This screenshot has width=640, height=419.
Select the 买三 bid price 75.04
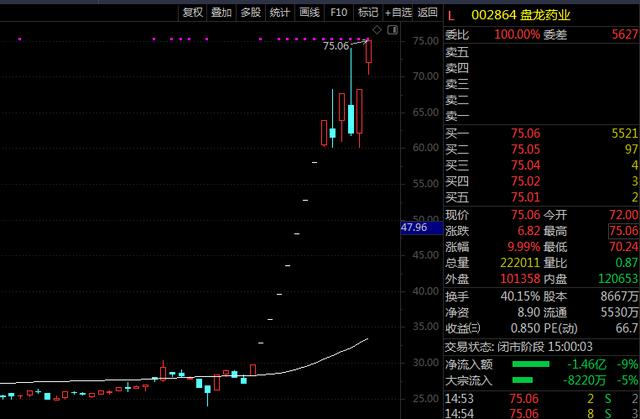[526, 165]
